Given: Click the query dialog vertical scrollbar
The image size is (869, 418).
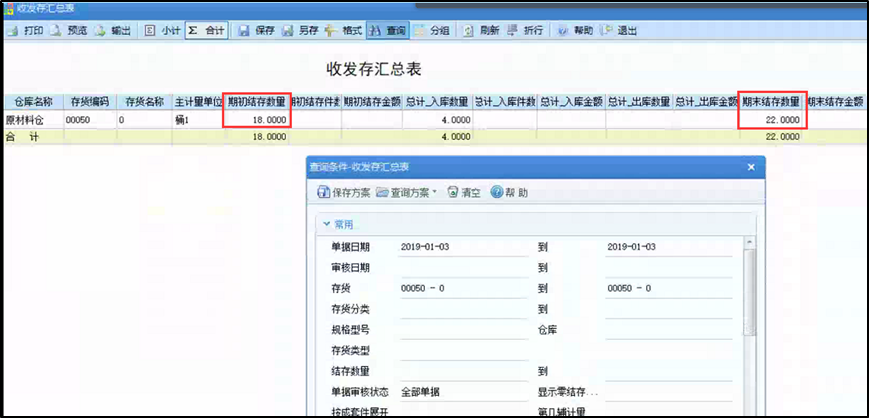Looking at the screenshot, I should (749, 291).
